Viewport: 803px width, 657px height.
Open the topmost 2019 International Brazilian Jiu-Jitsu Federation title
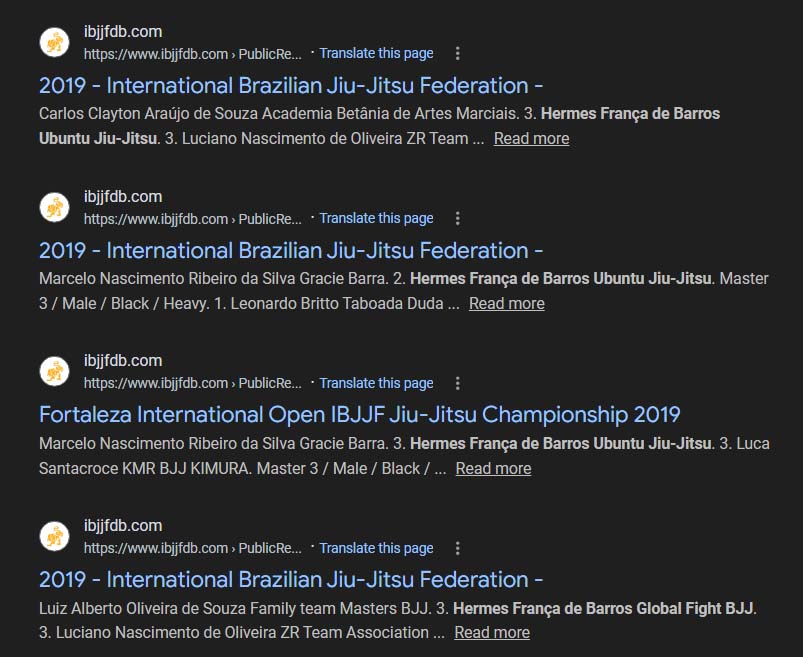(290, 86)
